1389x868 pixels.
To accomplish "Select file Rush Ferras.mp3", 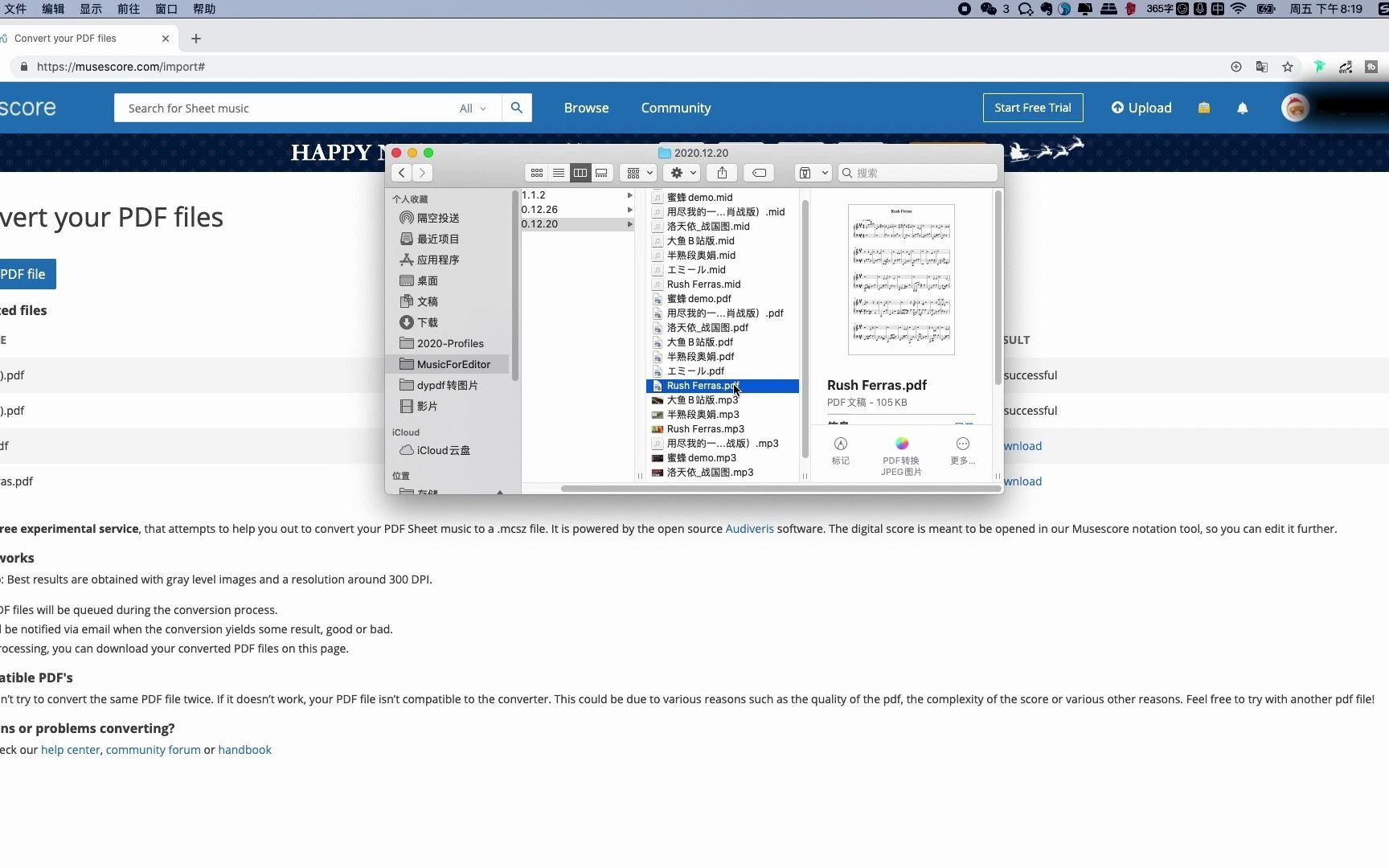I will point(705,428).
